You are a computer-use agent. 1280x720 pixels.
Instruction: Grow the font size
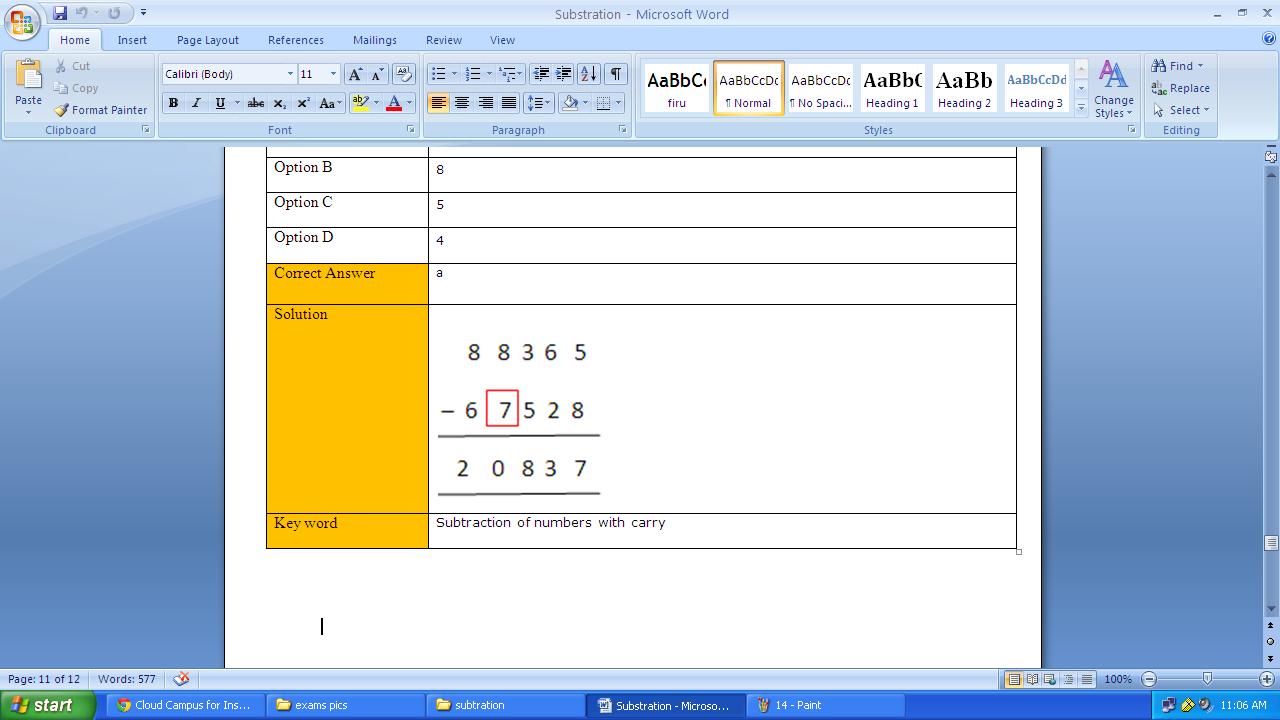click(355, 74)
